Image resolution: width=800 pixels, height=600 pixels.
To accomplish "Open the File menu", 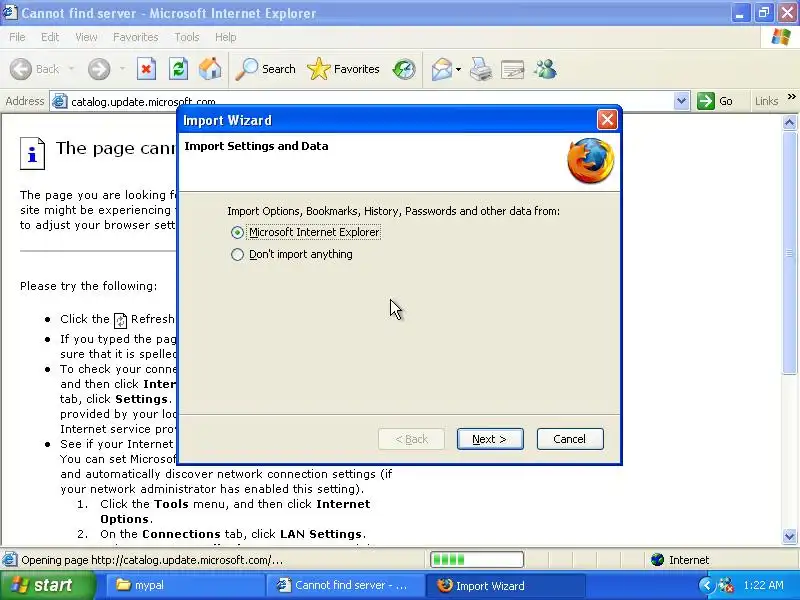I will [x=17, y=37].
